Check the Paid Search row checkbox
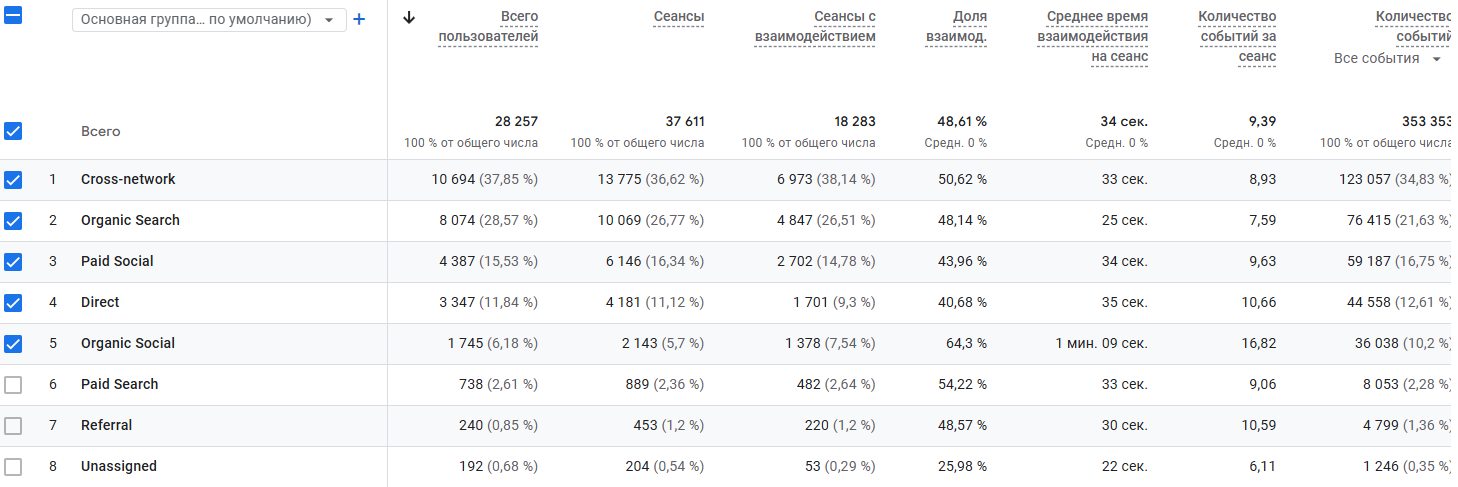The image size is (1458, 487). [x=13, y=385]
